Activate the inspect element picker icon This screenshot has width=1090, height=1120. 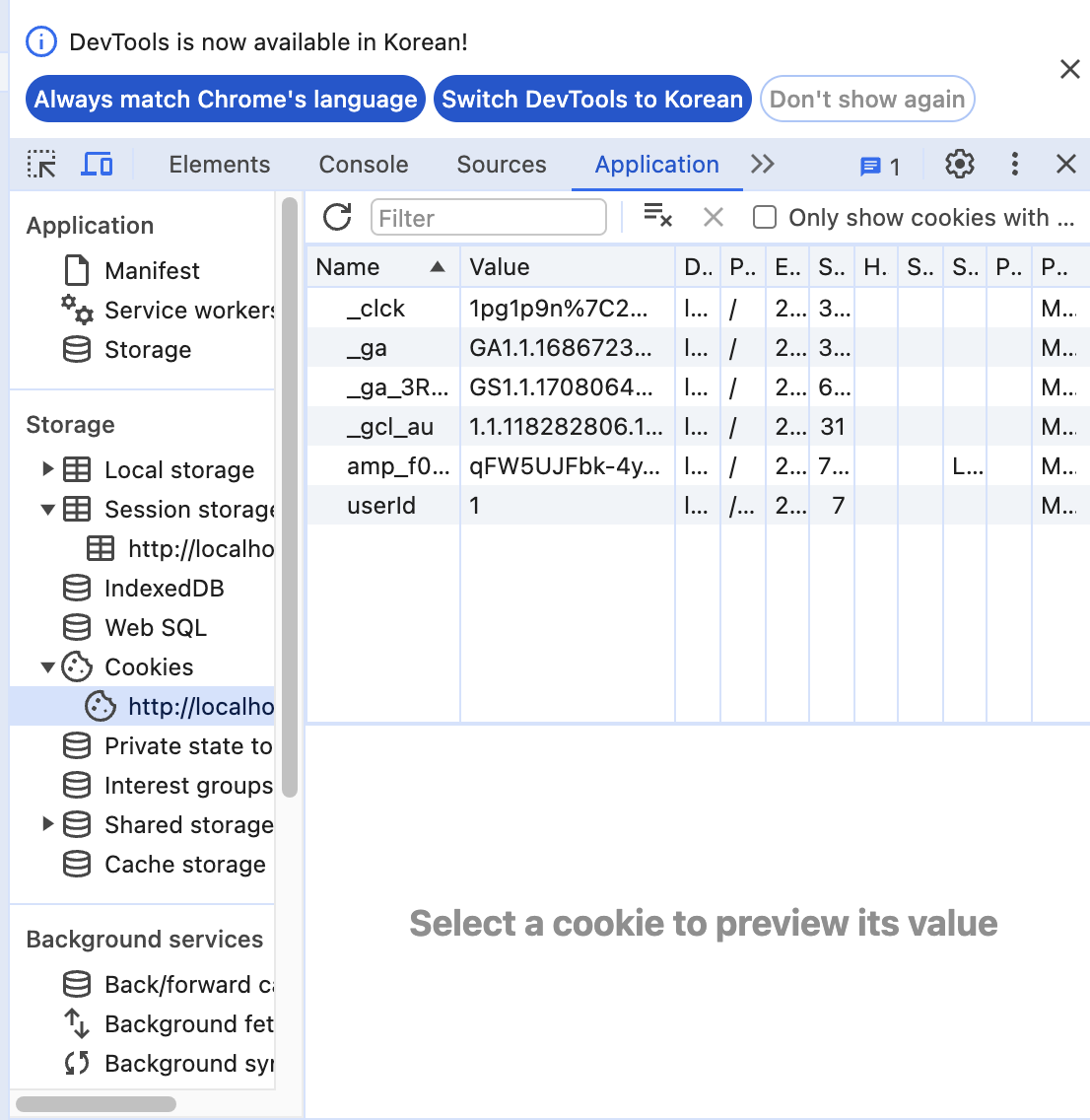(x=41, y=165)
